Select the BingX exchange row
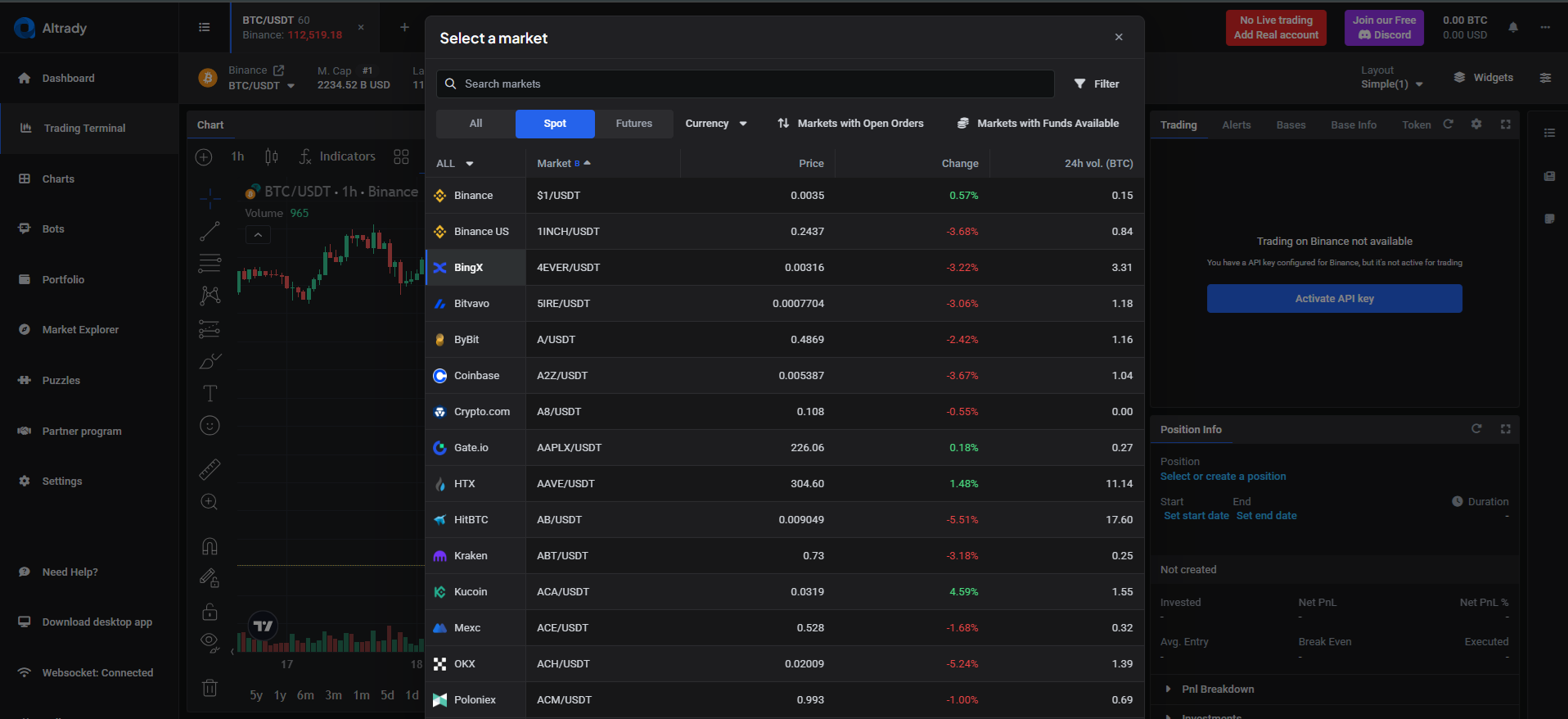The width and height of the screenshot is (1568, 719). (475, 268)
